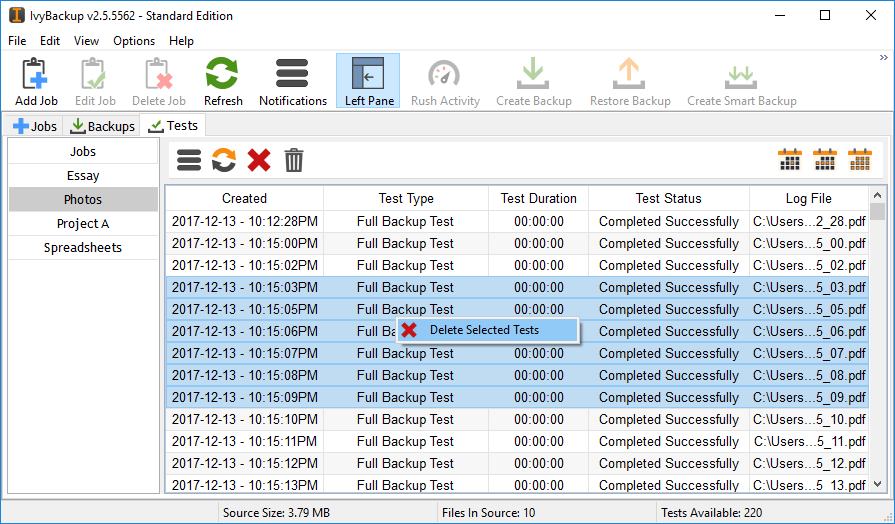Screen dimensions: 895x524
Task: Select the Essay job in left pane
Action: point(83,176)
